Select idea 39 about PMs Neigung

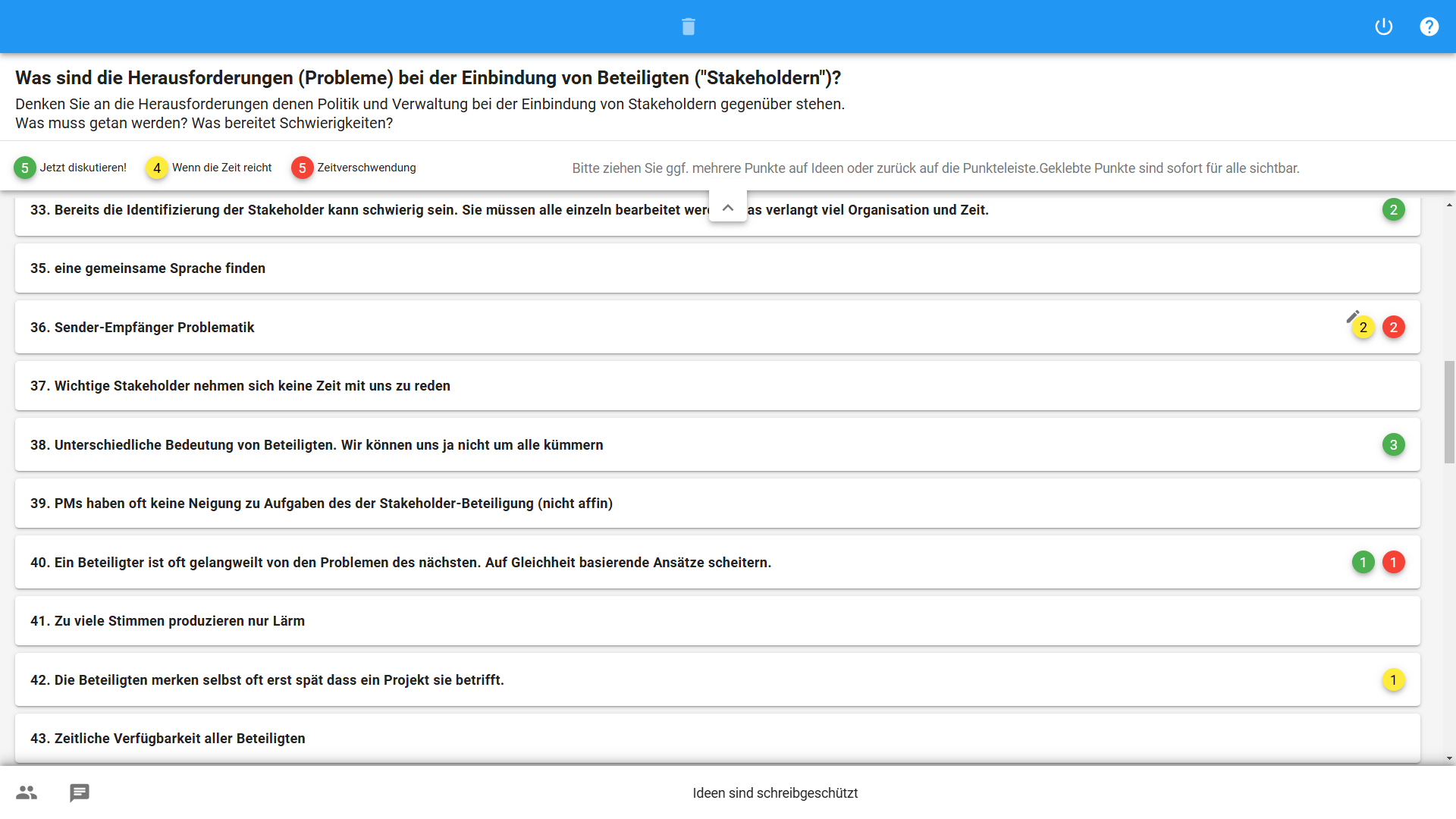[717, 504]
